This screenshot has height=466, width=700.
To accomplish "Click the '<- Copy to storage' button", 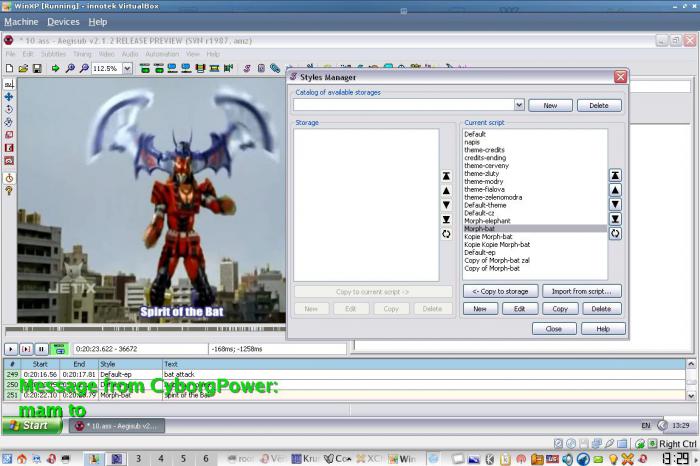I will (500, 291).
